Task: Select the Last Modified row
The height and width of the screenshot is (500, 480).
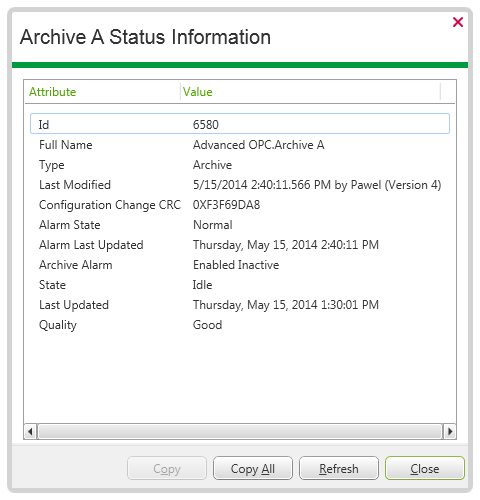Action: tap(240, 185)
